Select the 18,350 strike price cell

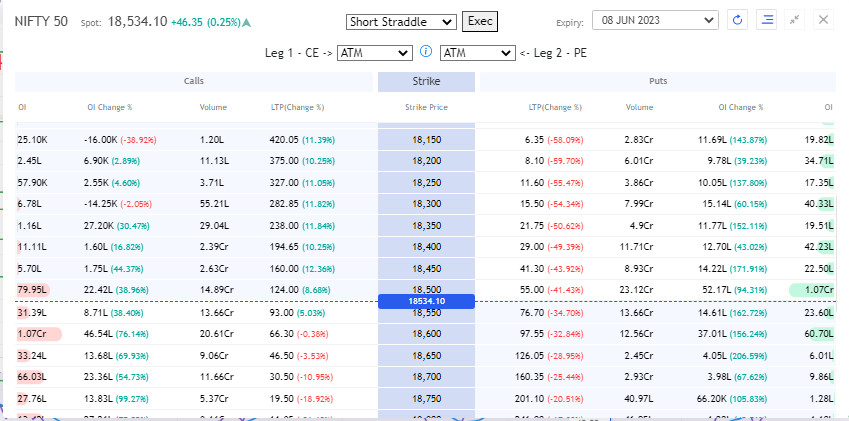pyautogui.click(x=426, y=226)
